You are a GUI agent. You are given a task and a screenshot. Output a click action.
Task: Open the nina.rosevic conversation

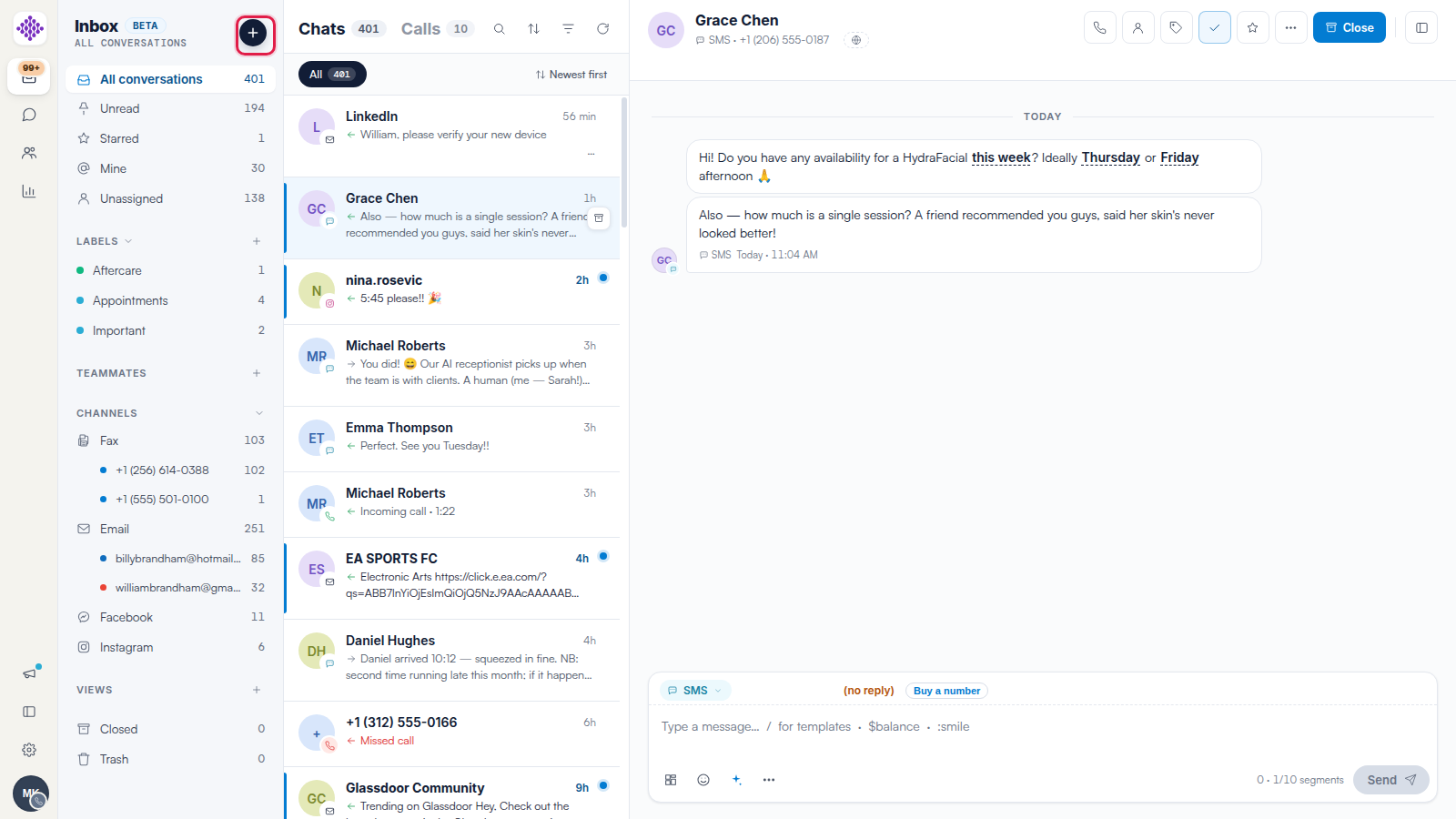452,291
